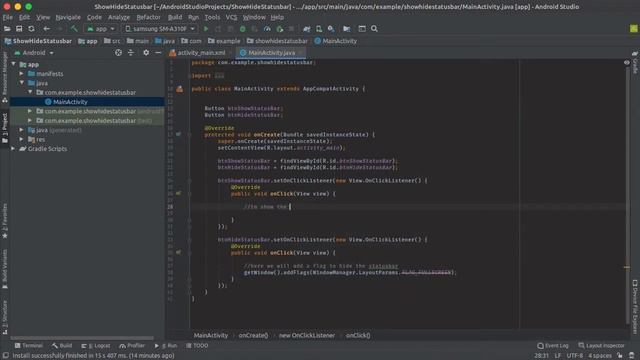Expand the androidTest com.example.showhidestatusbar package
The image size is (640, 360).
tap(30, 111)
